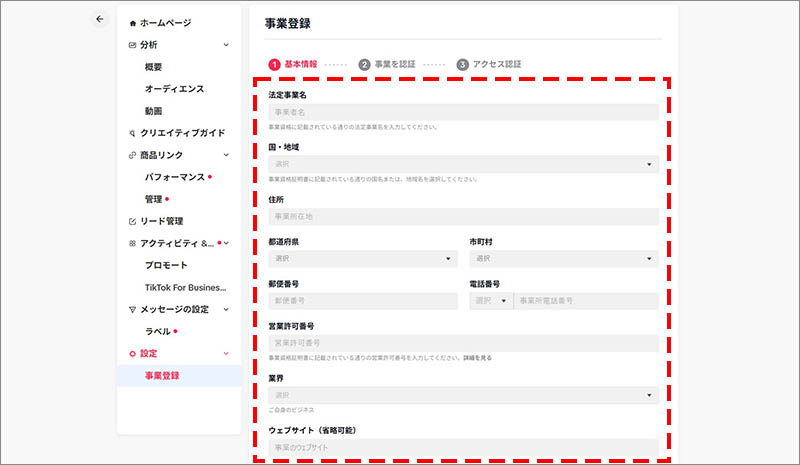Click the メッセージの設定 icon
The image size is (800, 465).
click(x=133, y=309)
